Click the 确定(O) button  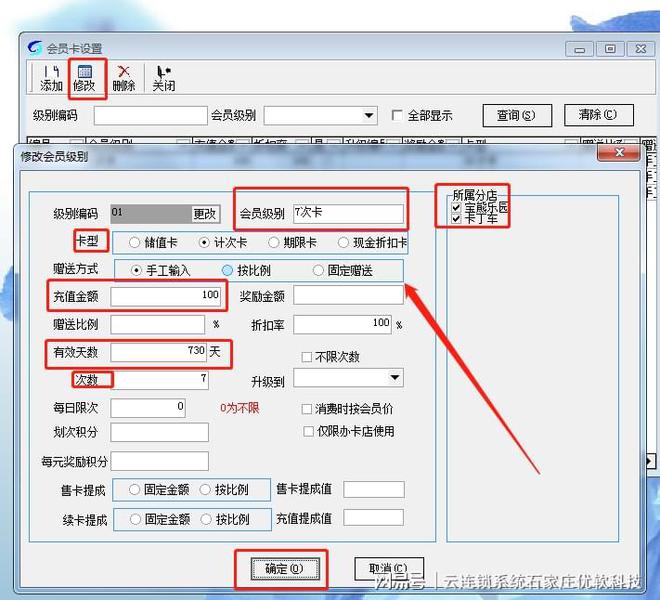[285, 569]
